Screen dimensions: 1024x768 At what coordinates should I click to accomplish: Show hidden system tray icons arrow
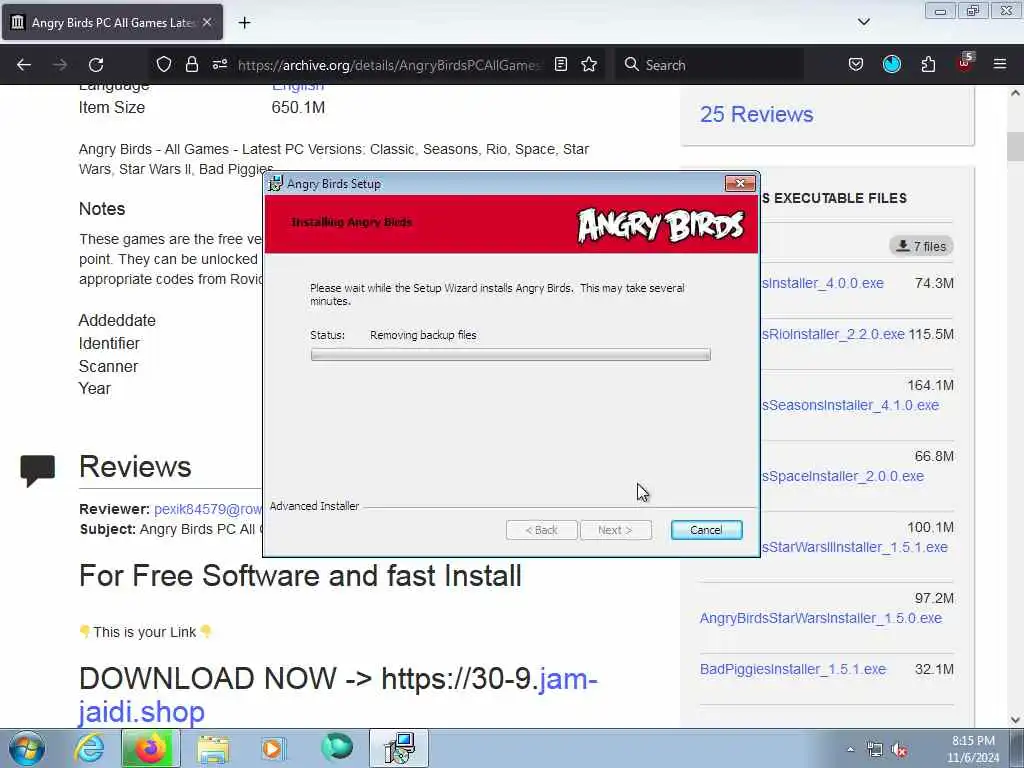point(850,750)
